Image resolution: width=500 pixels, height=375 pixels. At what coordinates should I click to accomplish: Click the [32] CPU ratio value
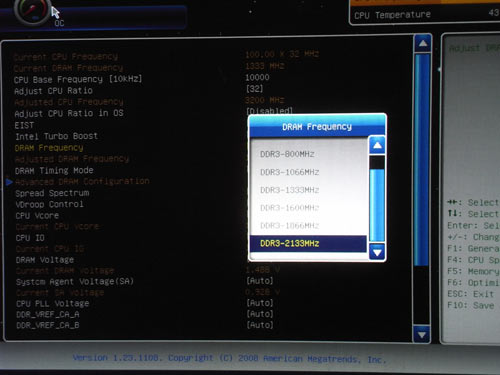click(254, 89)
